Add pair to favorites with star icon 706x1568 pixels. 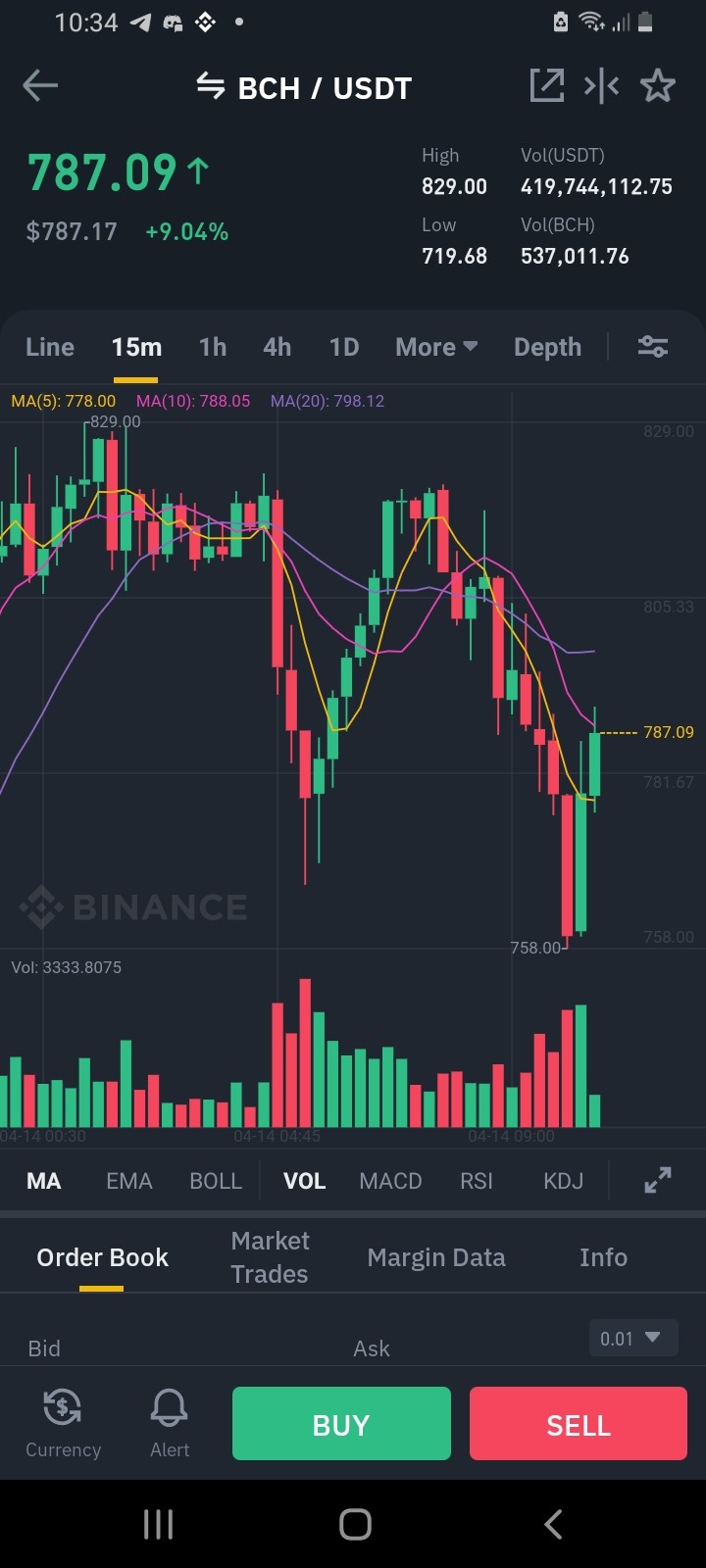tap(658, 86)
